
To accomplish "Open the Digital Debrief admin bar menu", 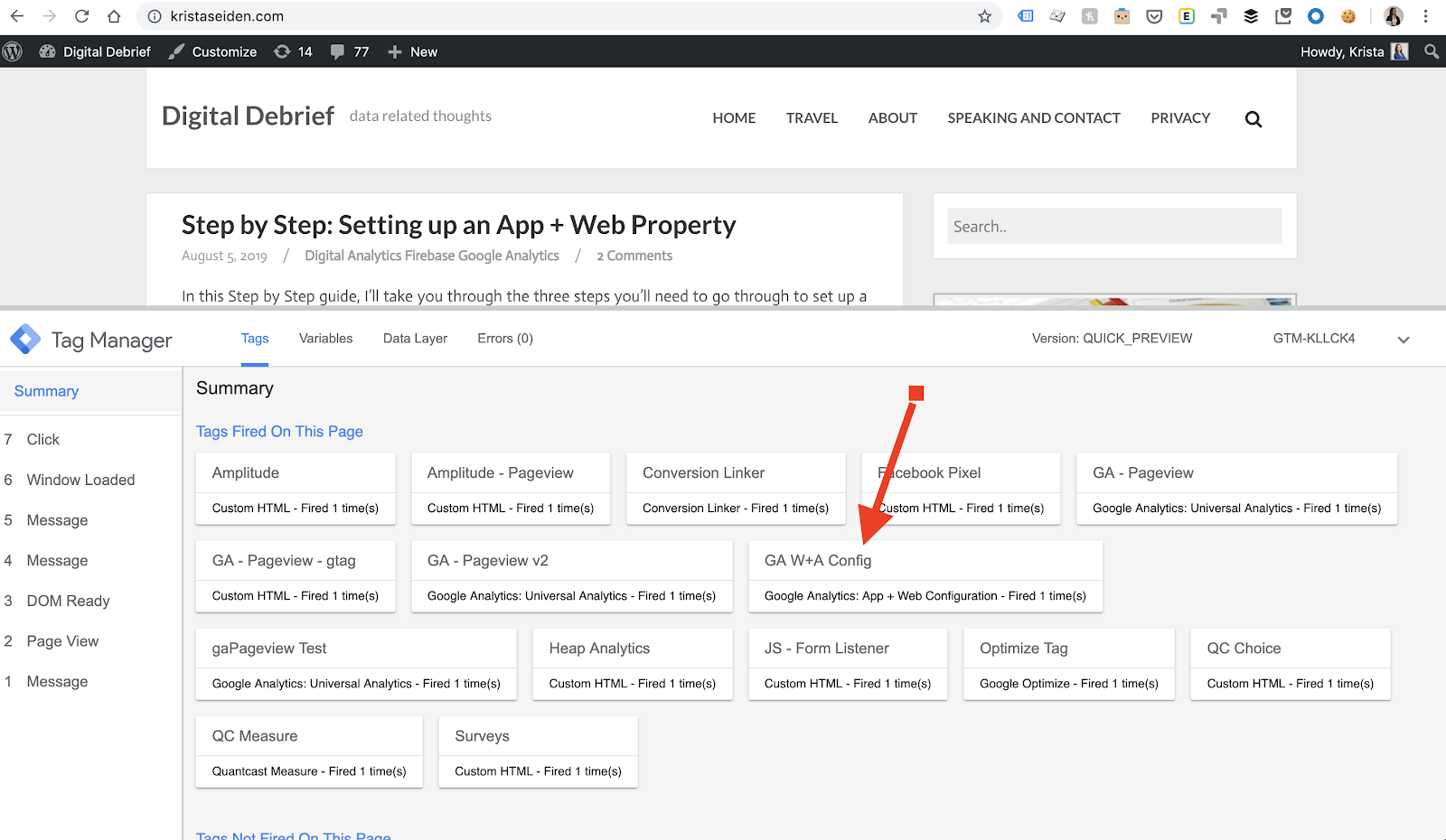I will click(x=95, y=51).
